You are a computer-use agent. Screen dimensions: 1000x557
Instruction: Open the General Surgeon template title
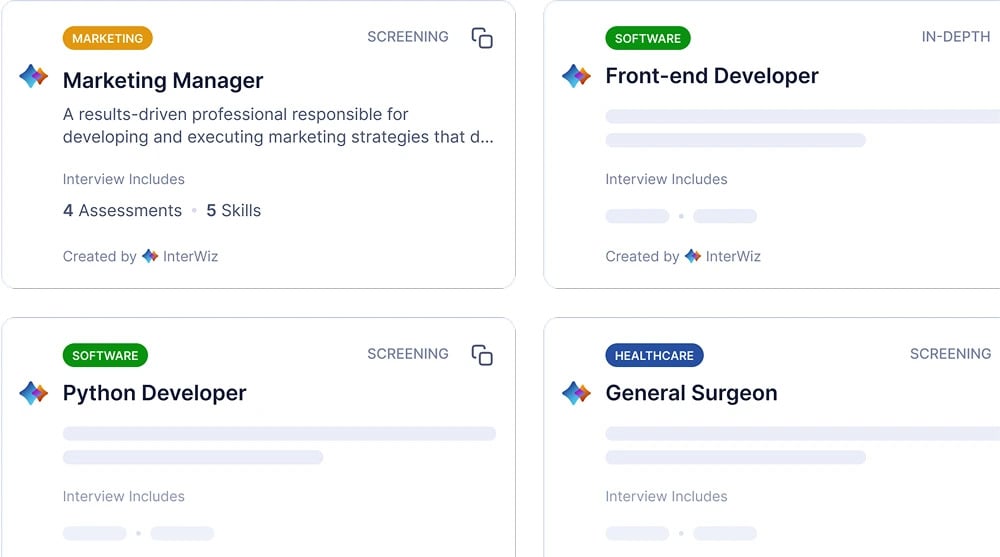tap(691, 393)
